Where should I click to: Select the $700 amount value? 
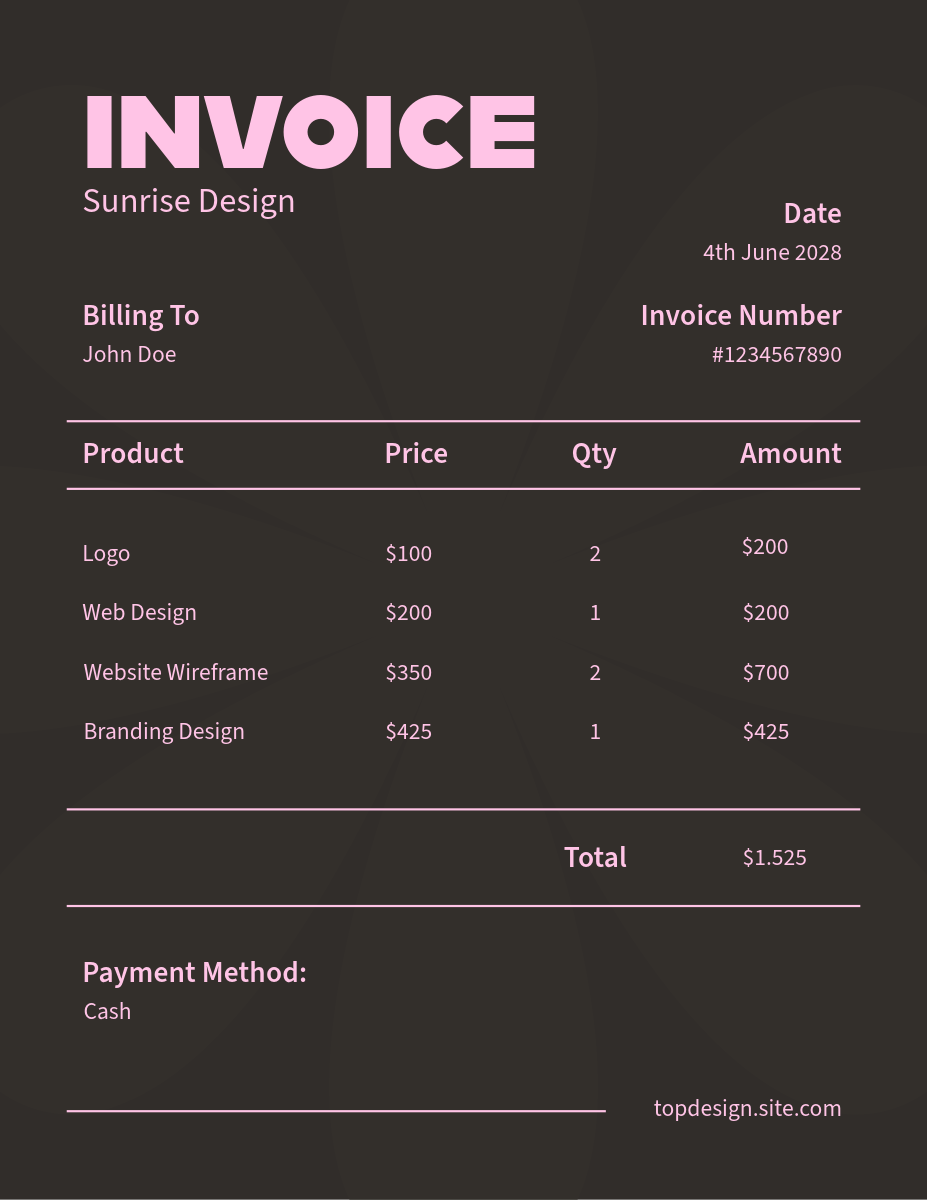765,672
